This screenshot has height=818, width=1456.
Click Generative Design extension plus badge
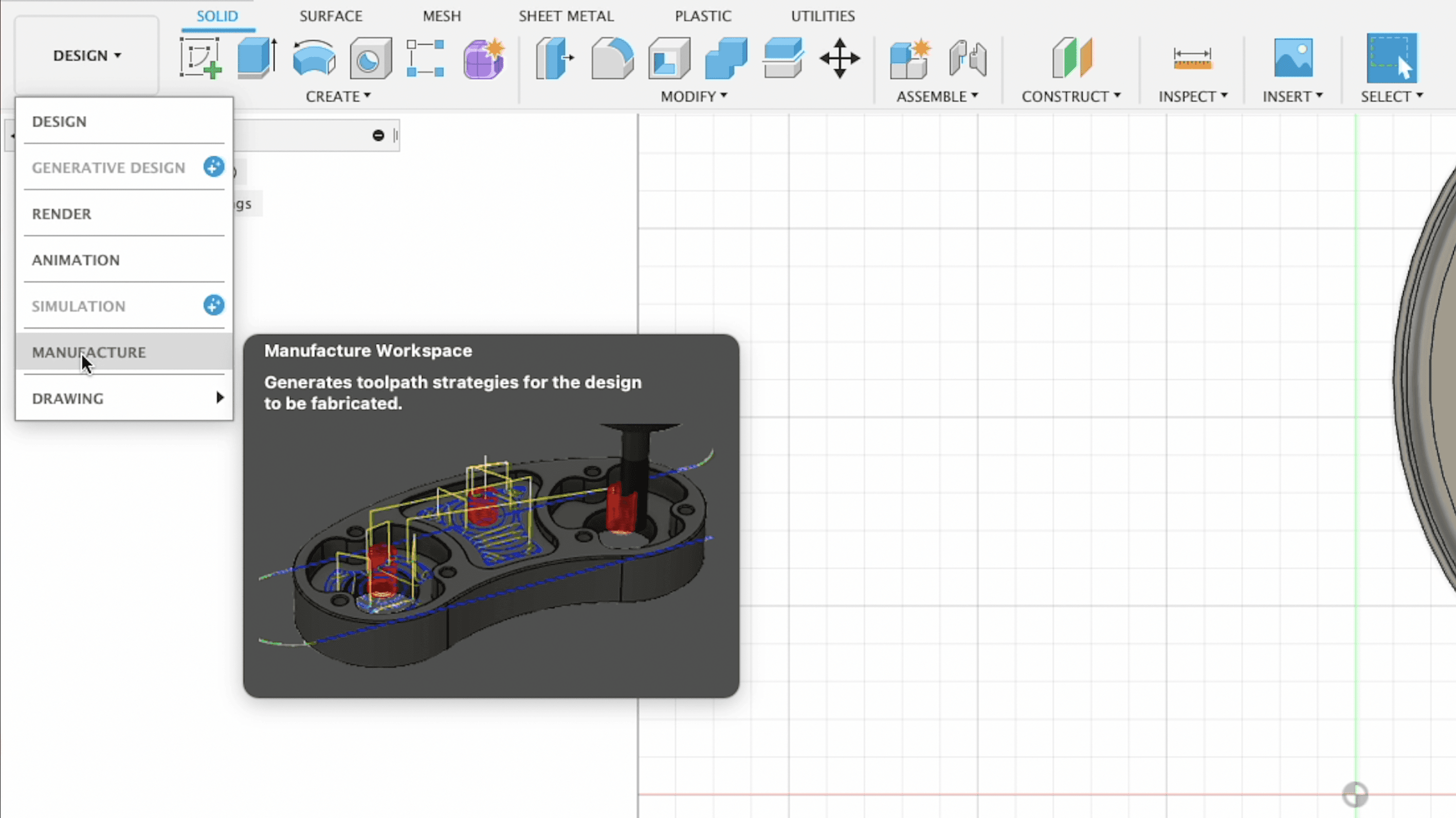(214, 166)
